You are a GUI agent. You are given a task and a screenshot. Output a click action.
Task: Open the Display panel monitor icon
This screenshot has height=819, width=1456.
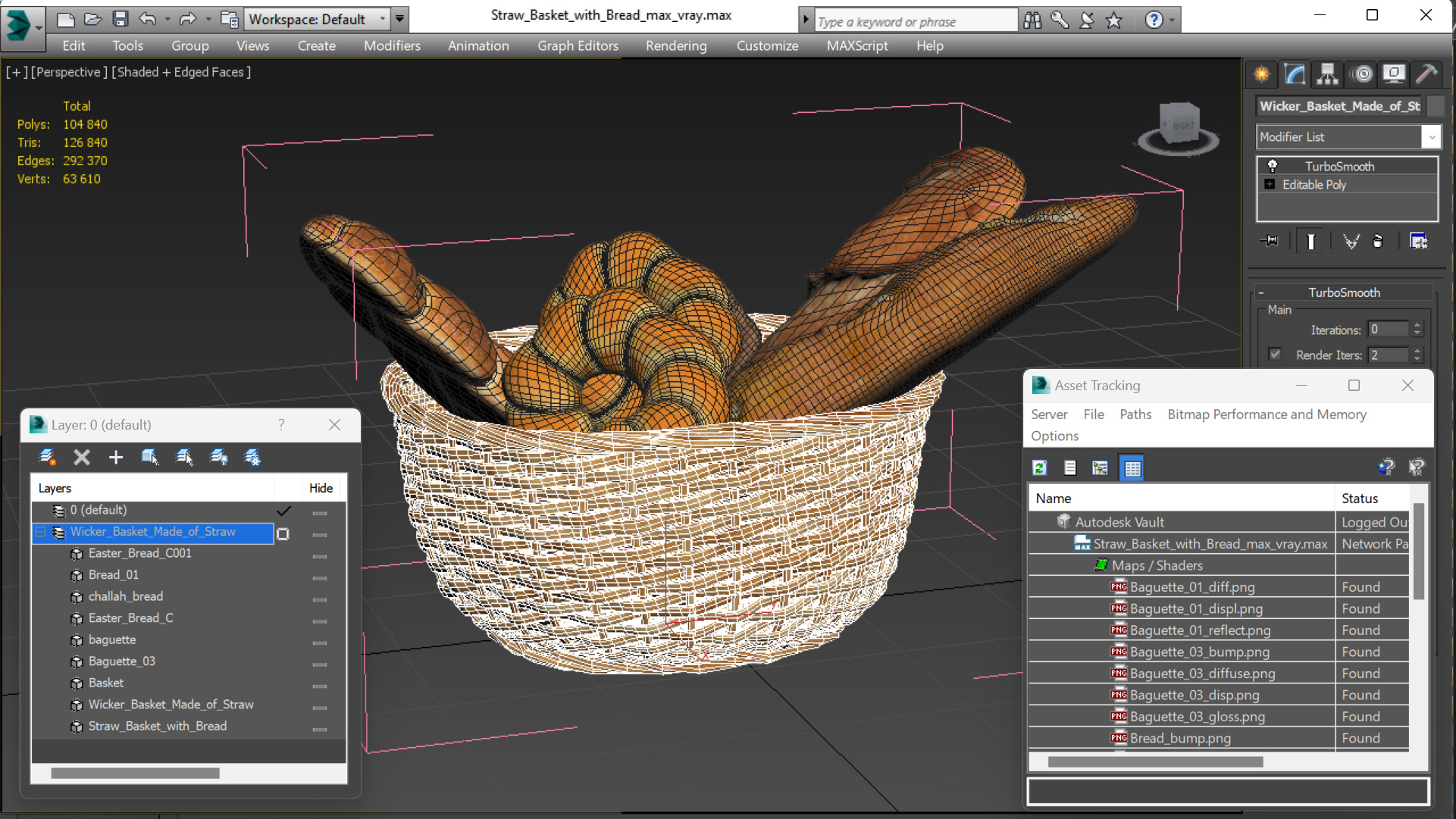[1394, 73]
